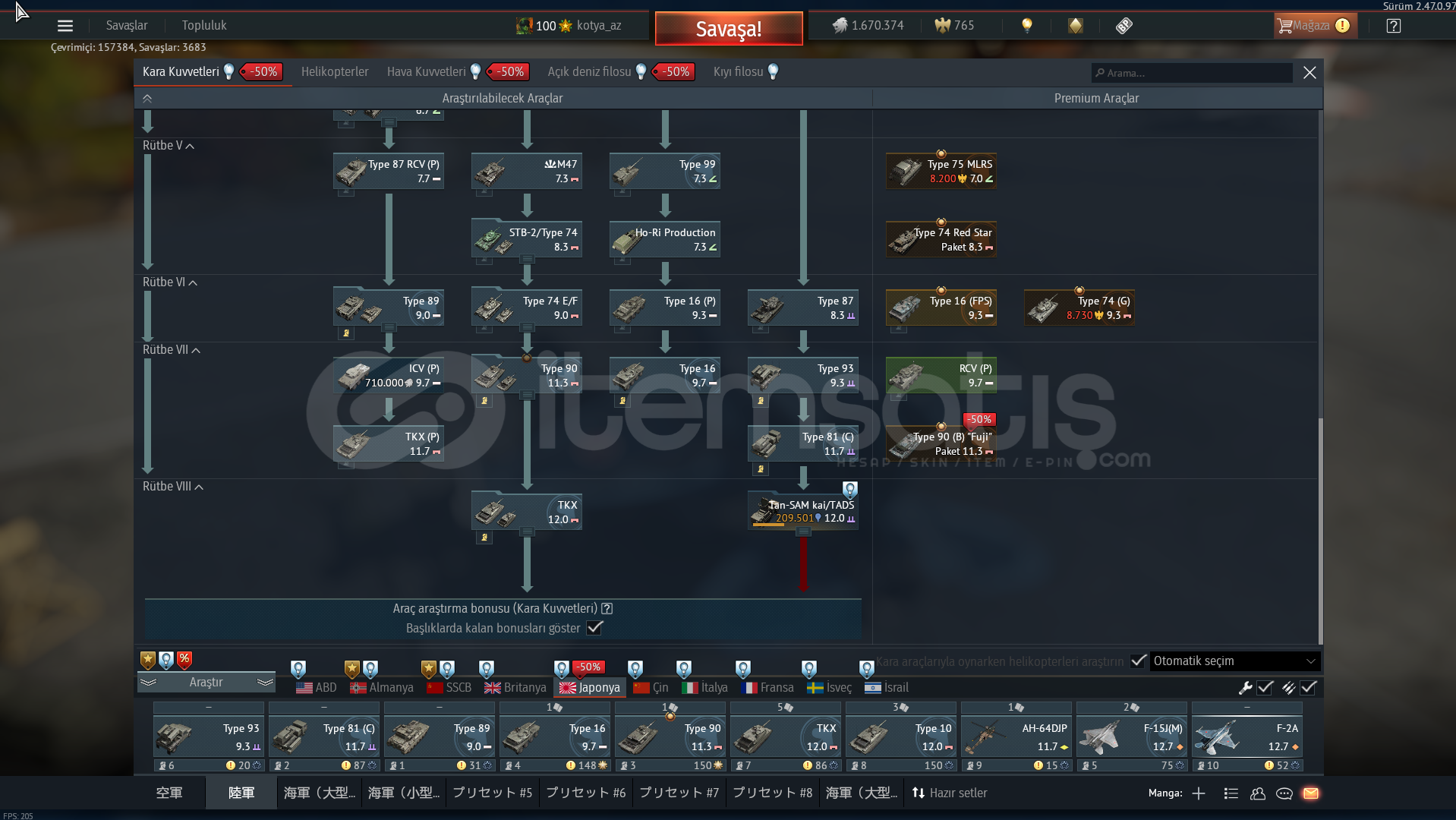The height and width of the screenshot is (820, 1456).
Task: Select the Type 75 MLRS premium vehicle
Action: click(941, 172)
